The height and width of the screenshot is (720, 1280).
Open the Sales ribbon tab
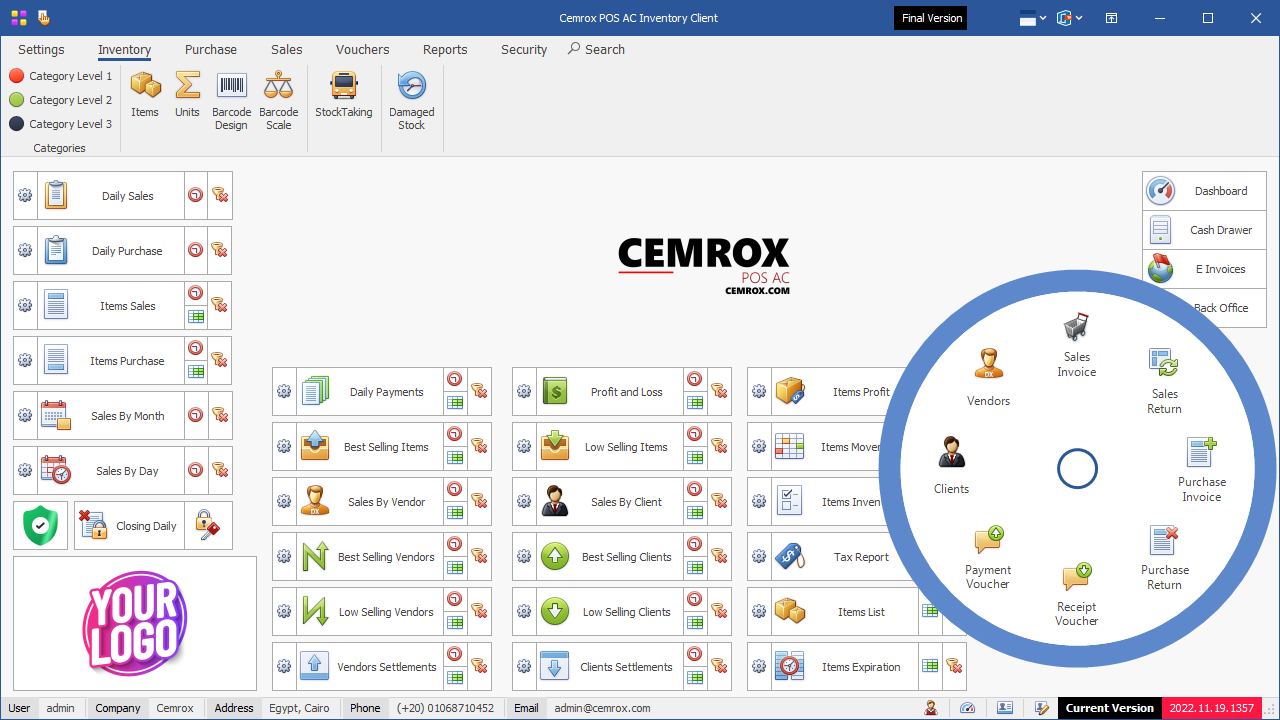287,49
